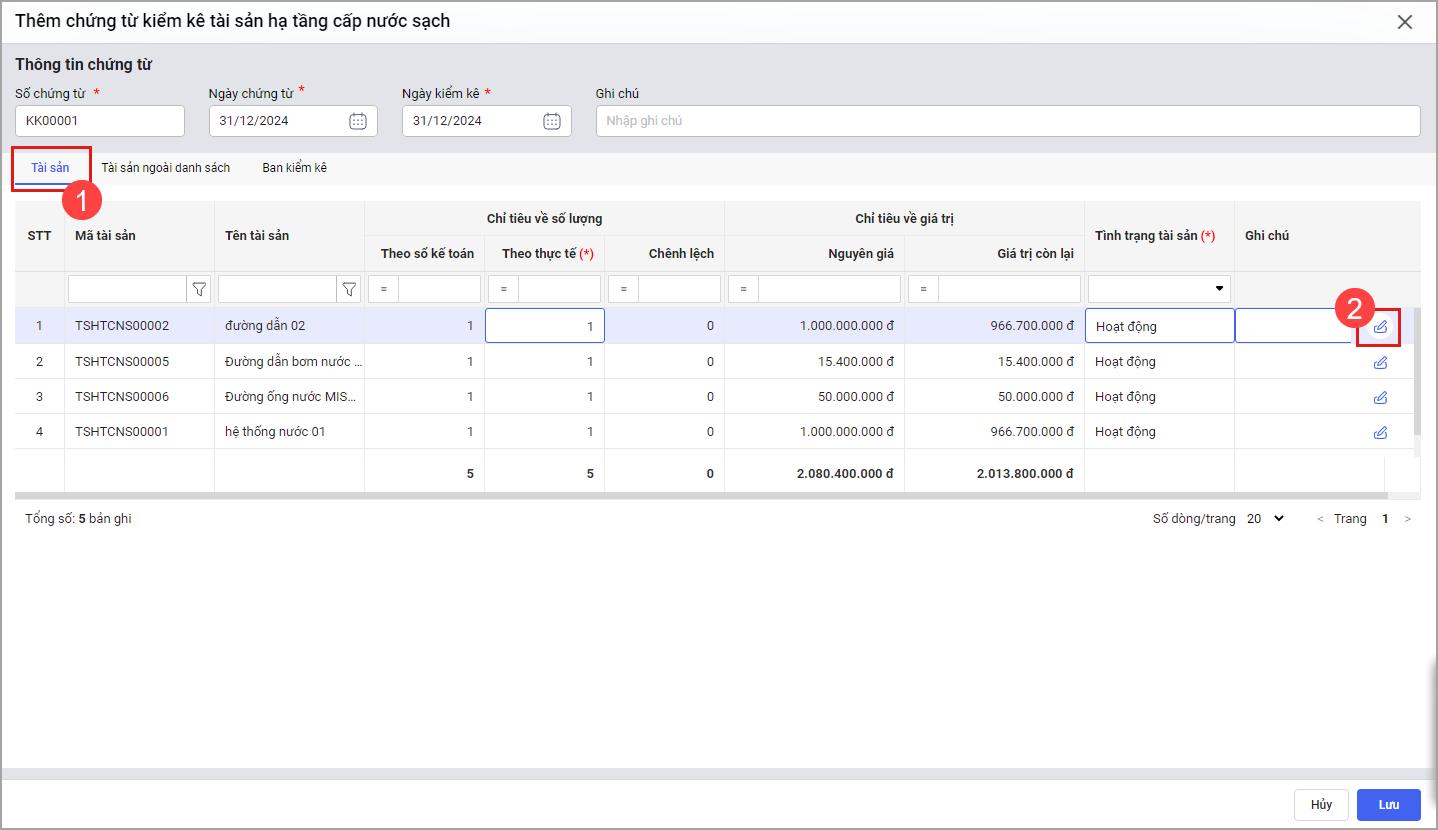This screenshot has width=1438, height=830.
Task: Click the Hủy button
Action: pyautogui.click(x=1321, y=805)
